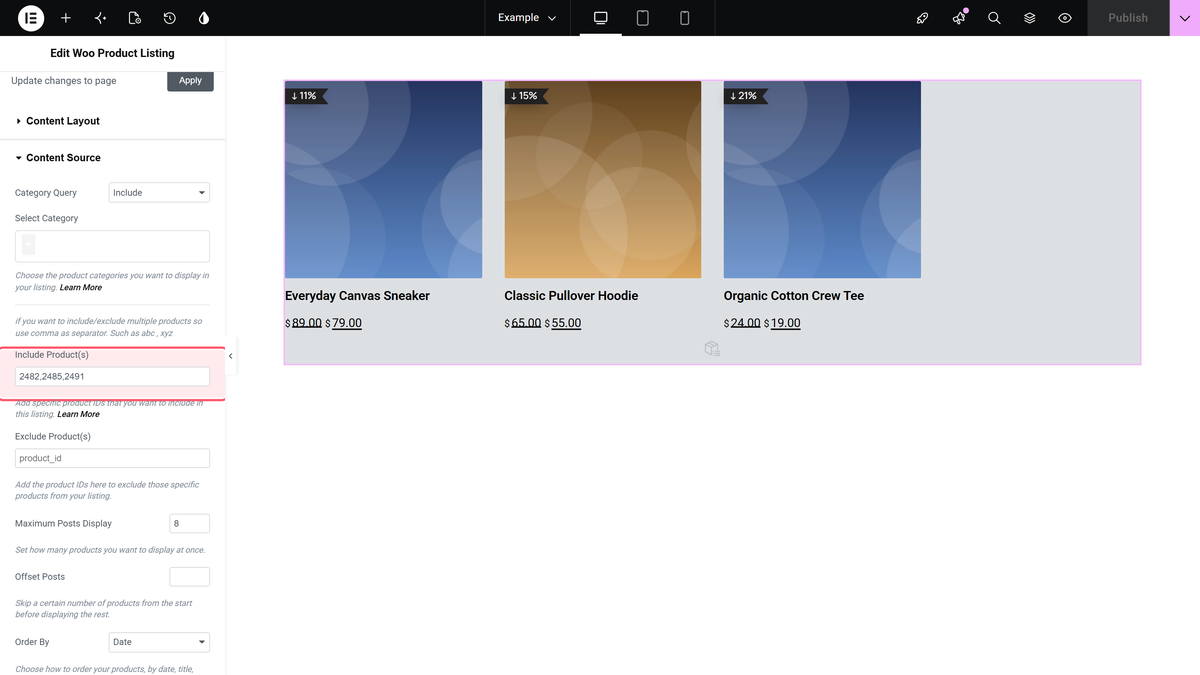Open the theme style droplet icon
Image resolution: width=1200 pixels, height=675 pixels.
[204, 18]
